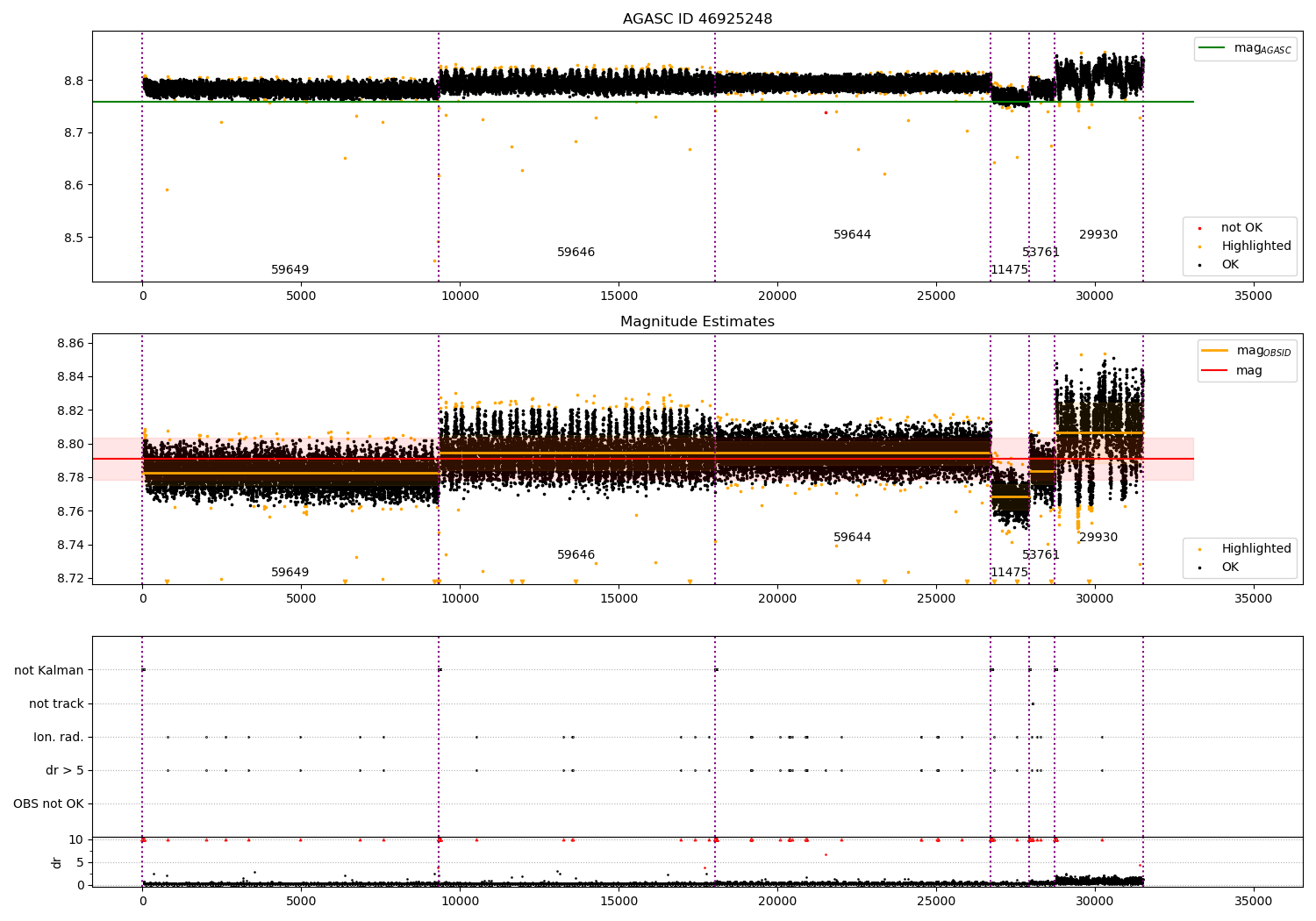This screenshot has width=1316, height=921.
Task: Click obsid label 59644 in Magnitude Estimates plot
Action: 852,538
